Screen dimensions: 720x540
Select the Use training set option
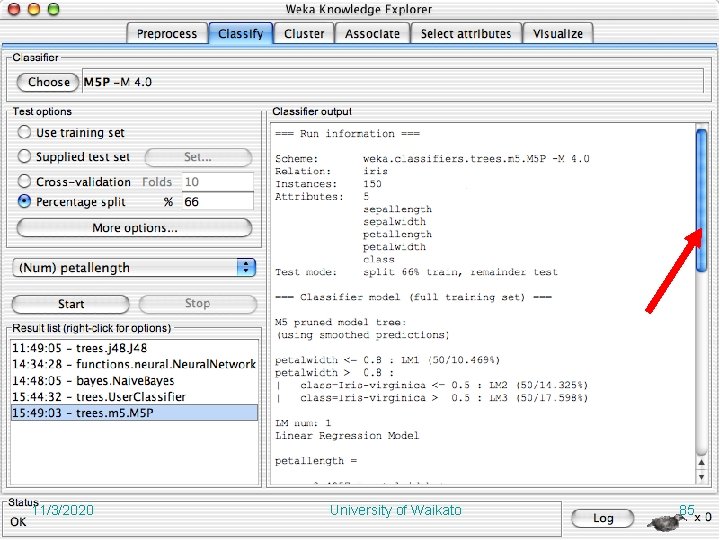click(x=24, y=132)
